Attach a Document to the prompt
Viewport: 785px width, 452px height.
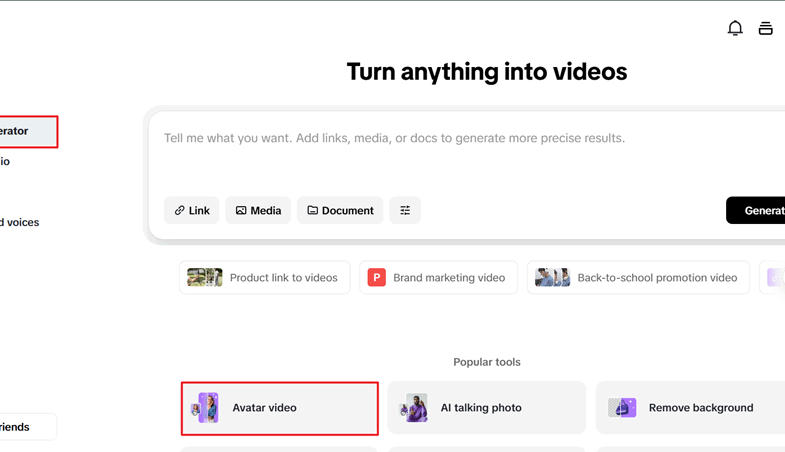click(x=340, y=210)
